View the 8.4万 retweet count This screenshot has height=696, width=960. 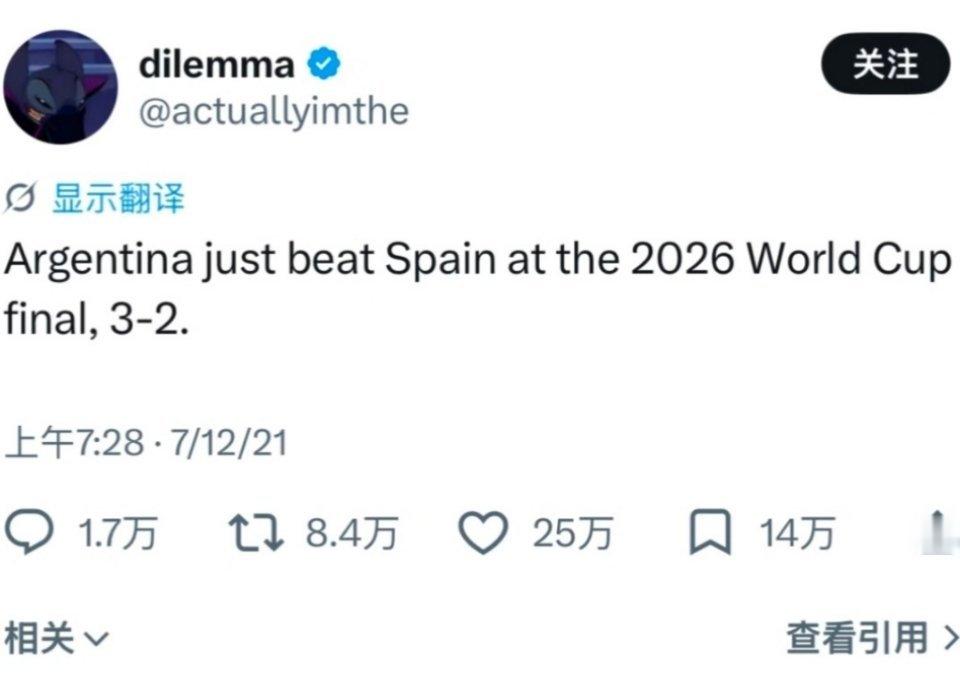tap(352, 533)
